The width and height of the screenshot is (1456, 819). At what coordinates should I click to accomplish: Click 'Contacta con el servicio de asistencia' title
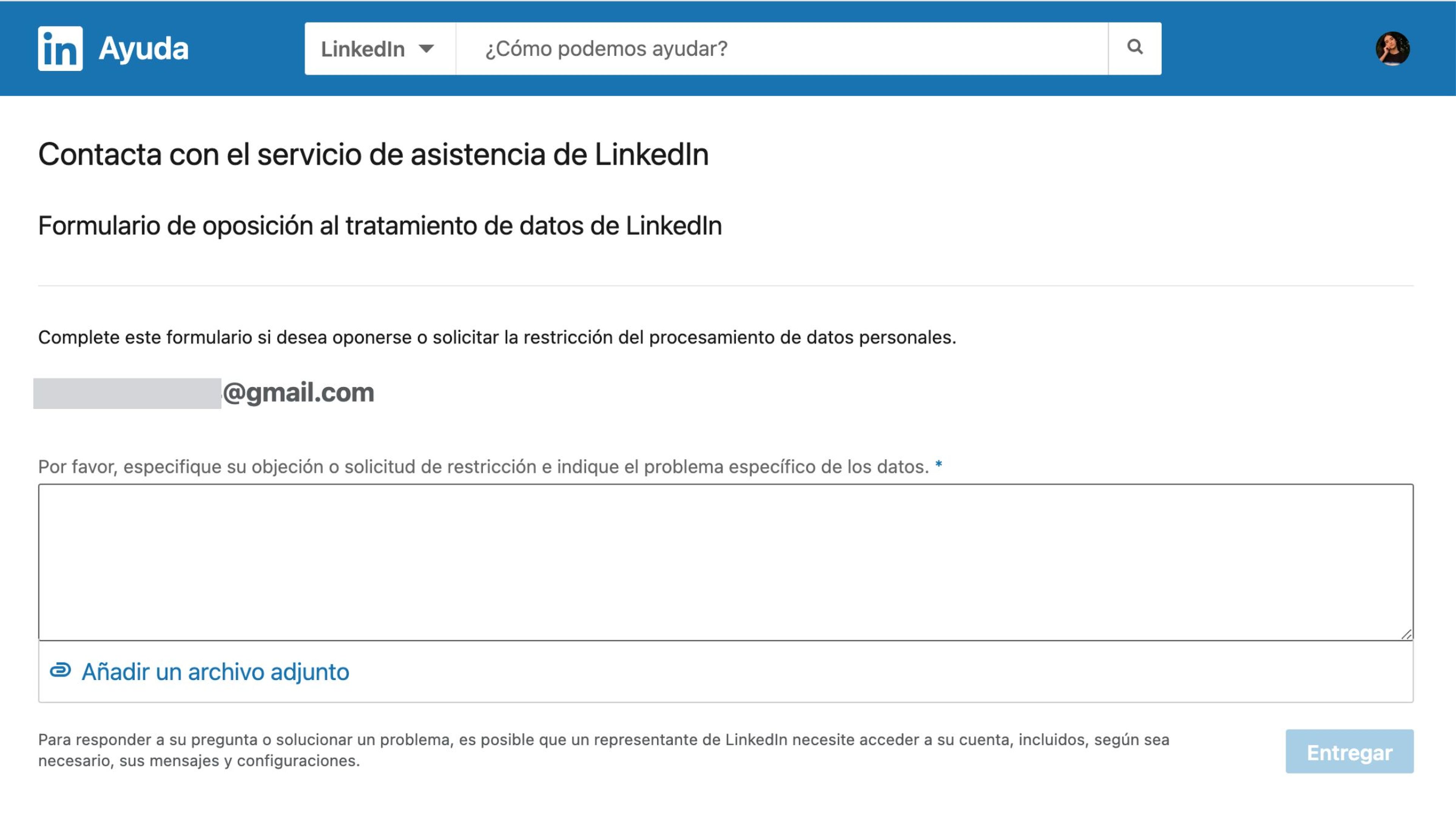pos(373,154)
